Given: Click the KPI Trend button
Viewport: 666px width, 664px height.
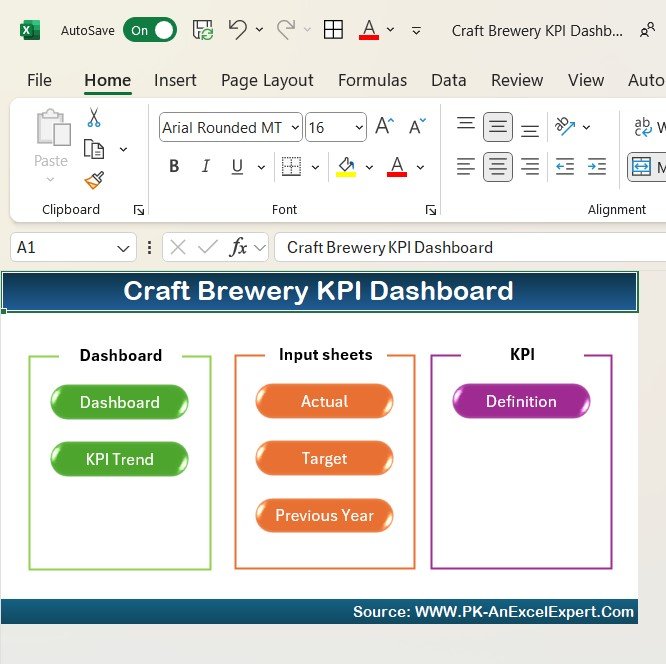Looking at the screenshot, I should point(119,459).
